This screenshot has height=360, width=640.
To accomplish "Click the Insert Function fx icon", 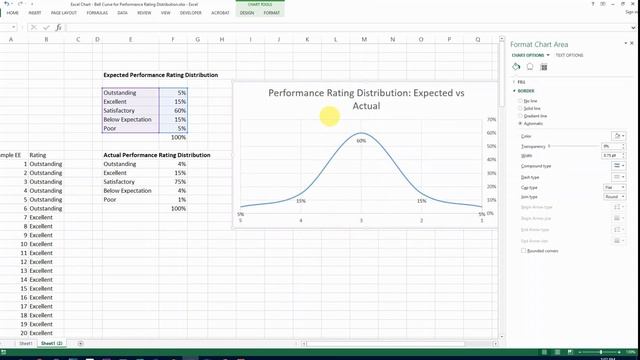I will coord(58,27).
